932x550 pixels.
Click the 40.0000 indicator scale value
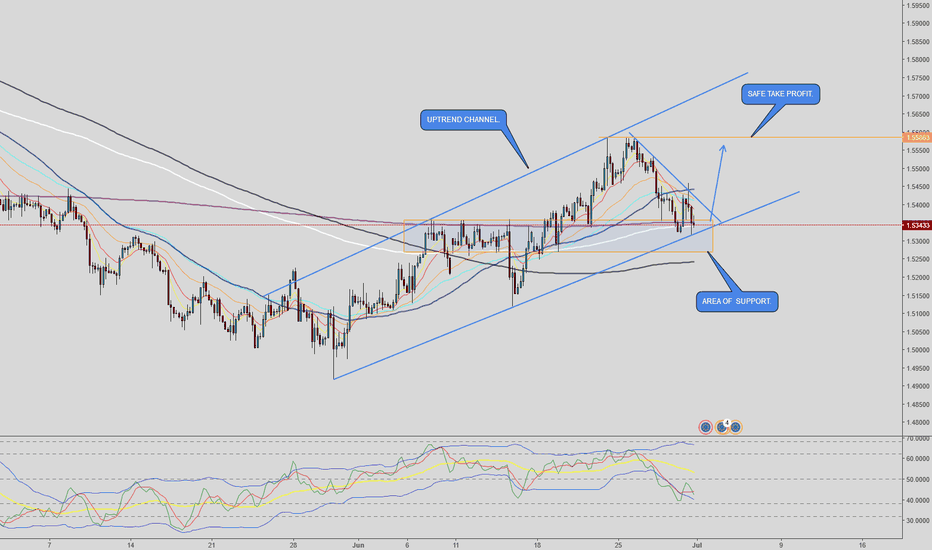coord(918,500)
